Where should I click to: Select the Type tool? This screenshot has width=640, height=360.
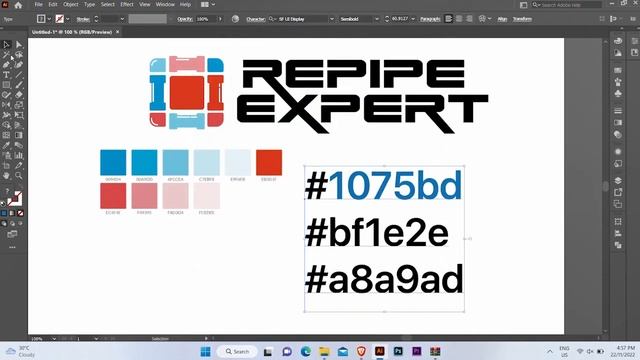6,75
